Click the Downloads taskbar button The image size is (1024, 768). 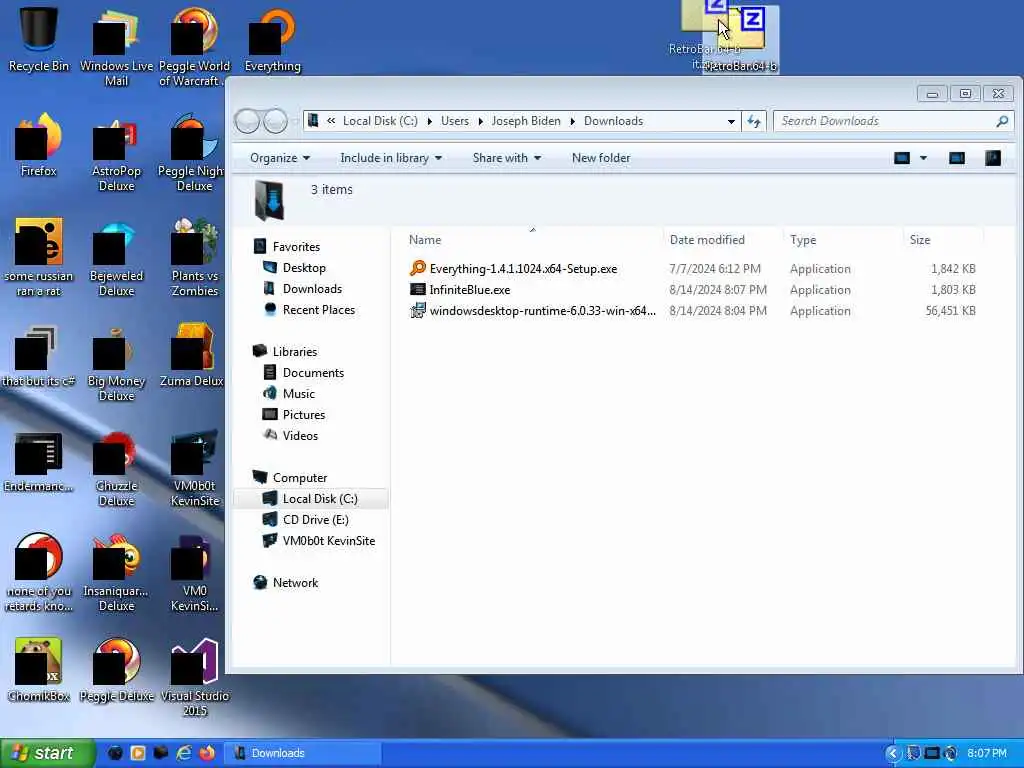[x=302, y=753]
